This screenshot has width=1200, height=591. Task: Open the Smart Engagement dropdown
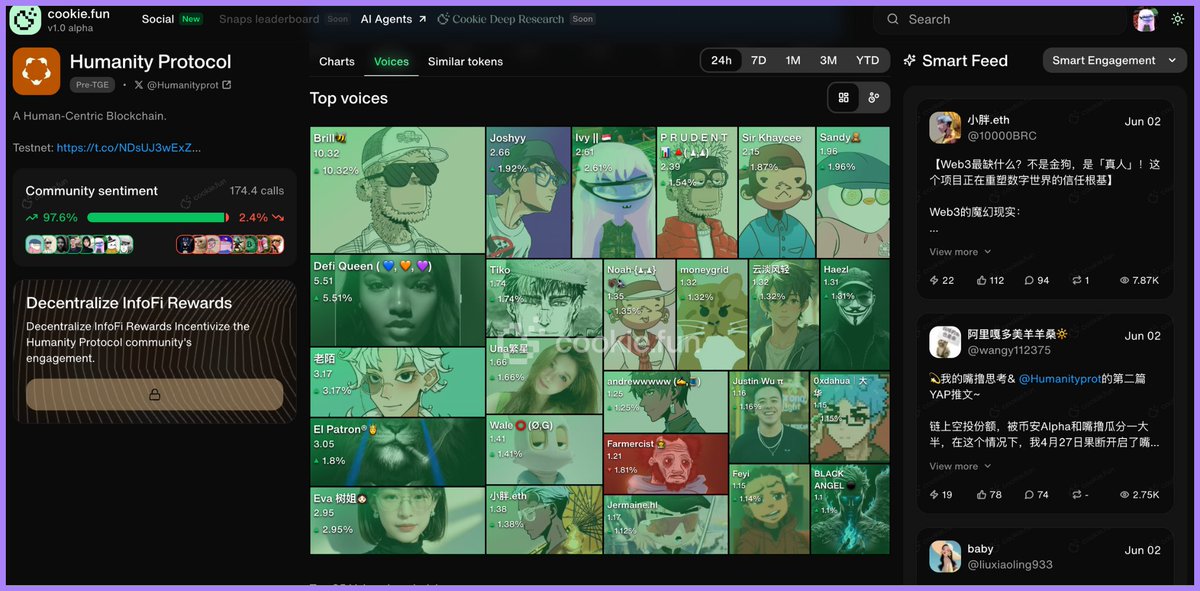1115,60
